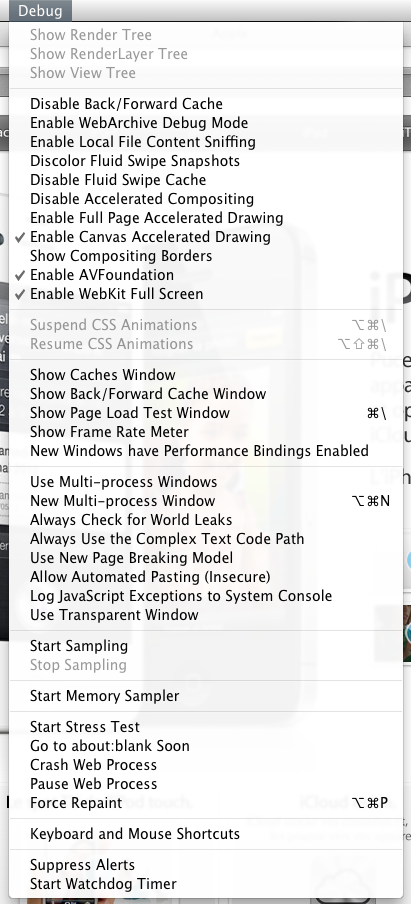Click Force Repaint item
Viewport: 411px width, 904px height.
coord(206,803)
